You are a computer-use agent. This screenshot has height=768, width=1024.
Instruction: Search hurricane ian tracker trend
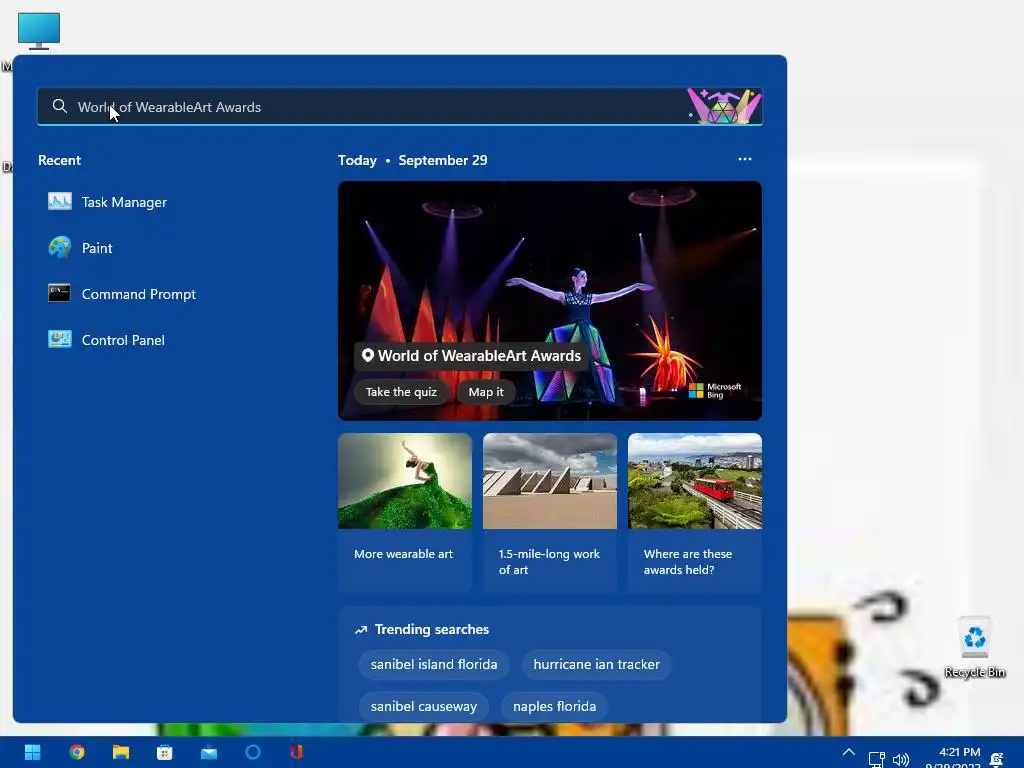tap(596, 664)
